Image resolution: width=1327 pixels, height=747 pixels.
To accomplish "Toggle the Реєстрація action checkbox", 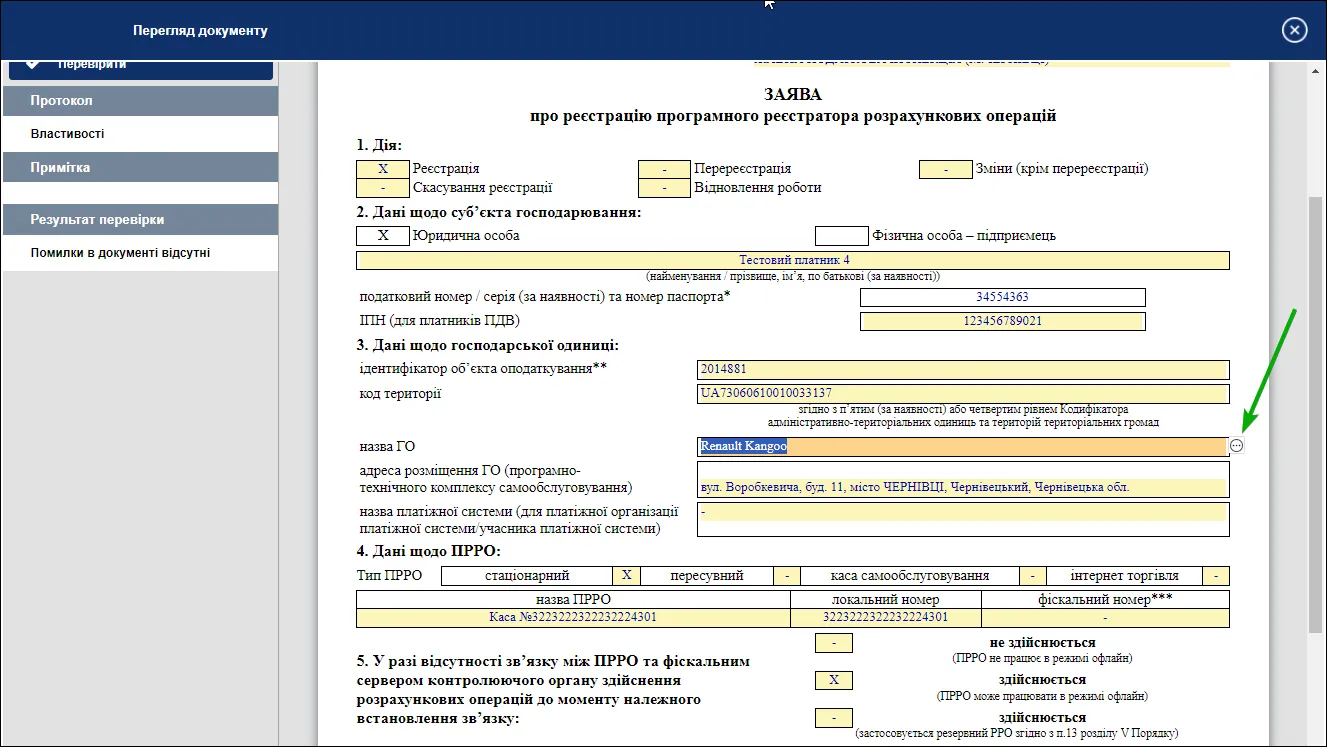I will point(383,169).
